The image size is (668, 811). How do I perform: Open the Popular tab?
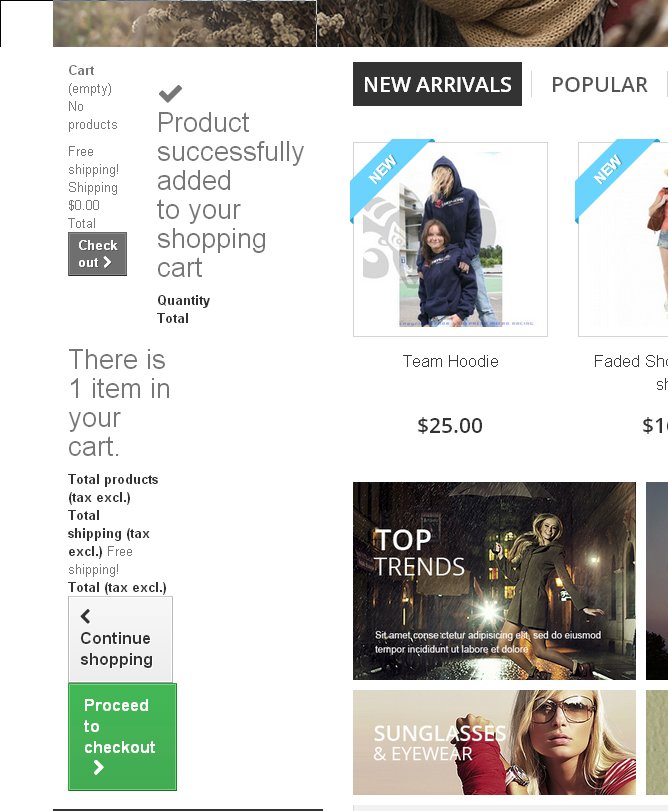599,85
